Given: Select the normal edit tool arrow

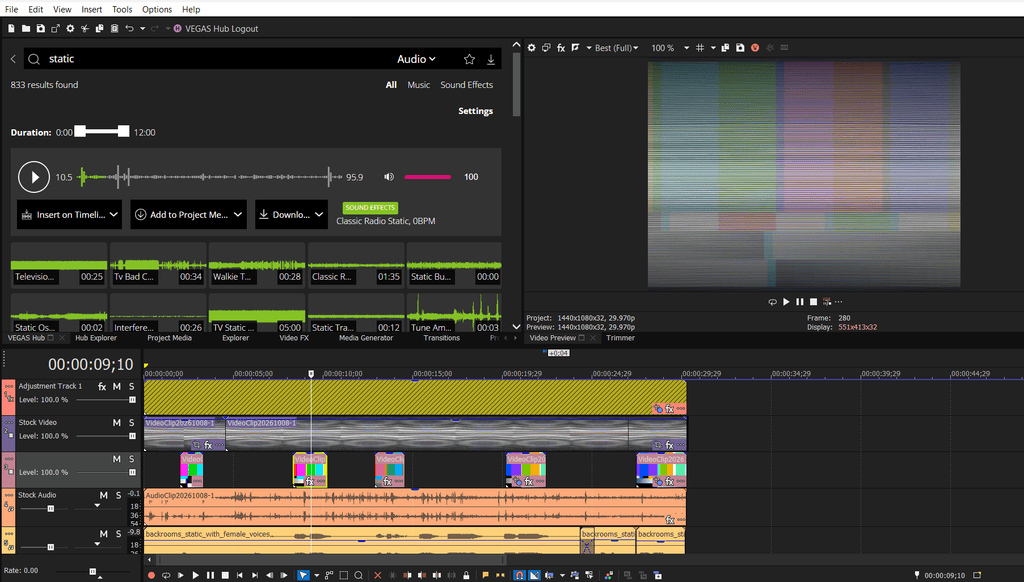Looking at the screenshot, I should (303, 575).
